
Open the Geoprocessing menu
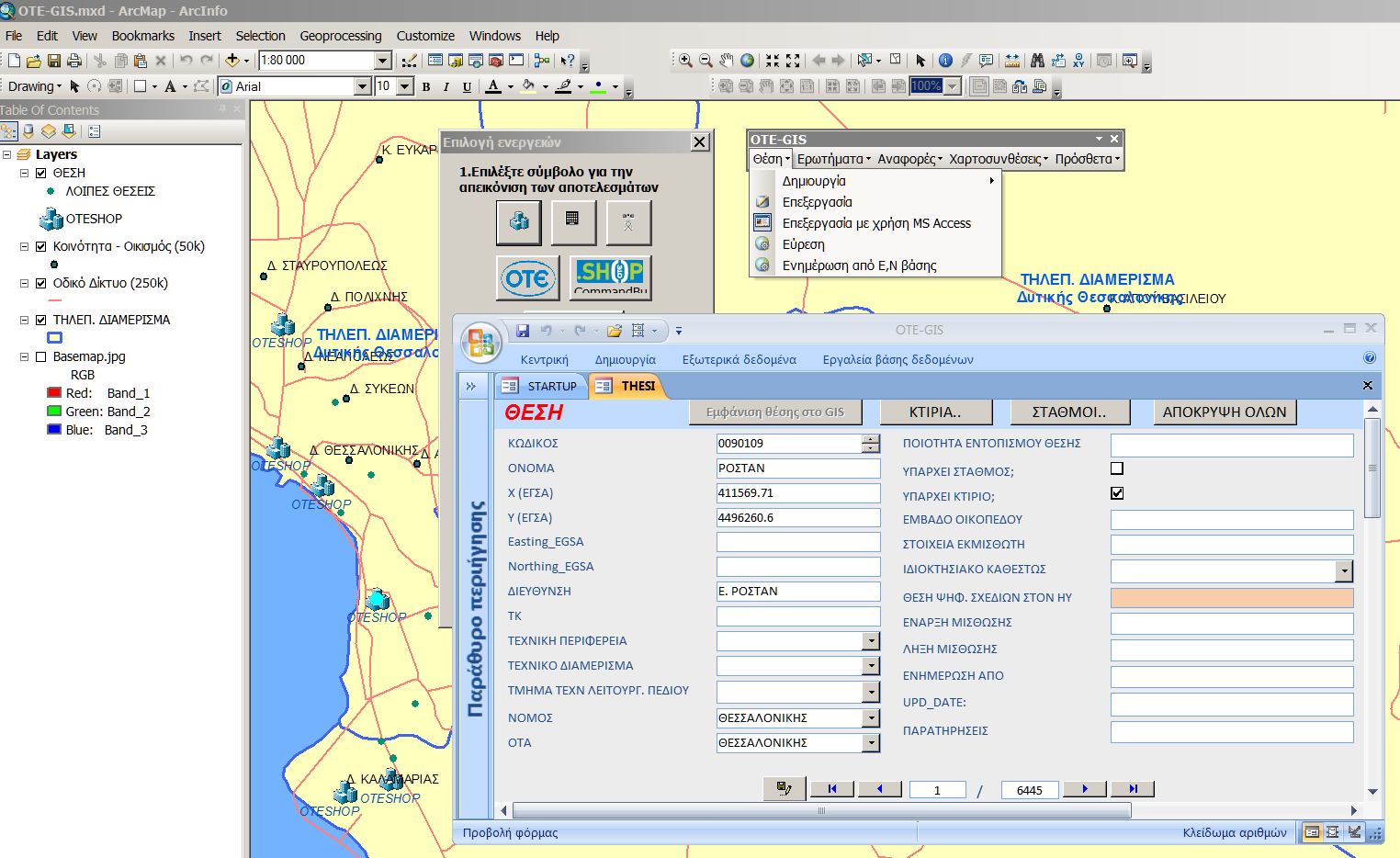pyautogui.click(x=341, y=36)
